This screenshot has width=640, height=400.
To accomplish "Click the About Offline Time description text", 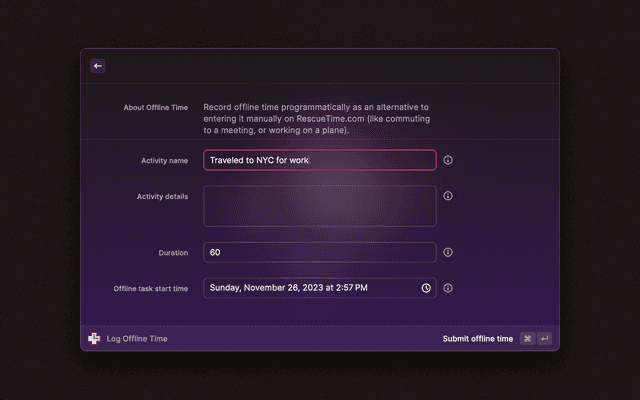I will pyautogui.click(x=316, y=118).
